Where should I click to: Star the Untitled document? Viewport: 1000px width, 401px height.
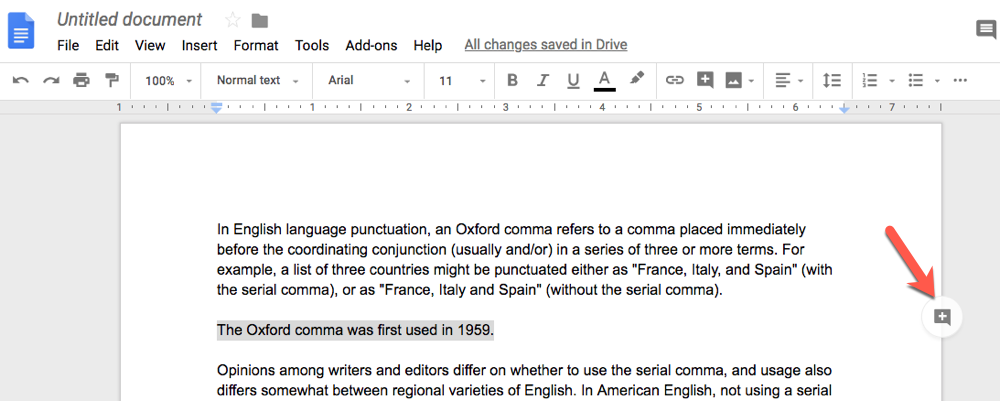click(233, 20)
